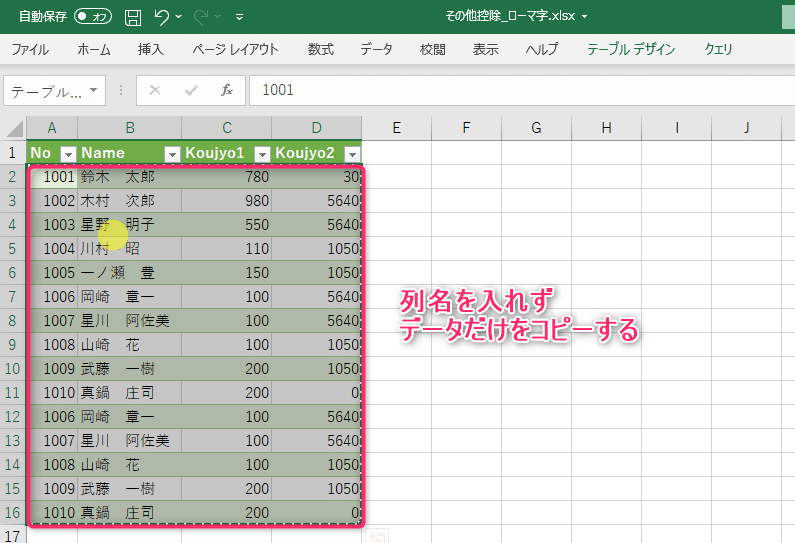Screen dimensions: 795x543
Task: Click the Select All corner triangle
Action: click(x=14, y=129)
